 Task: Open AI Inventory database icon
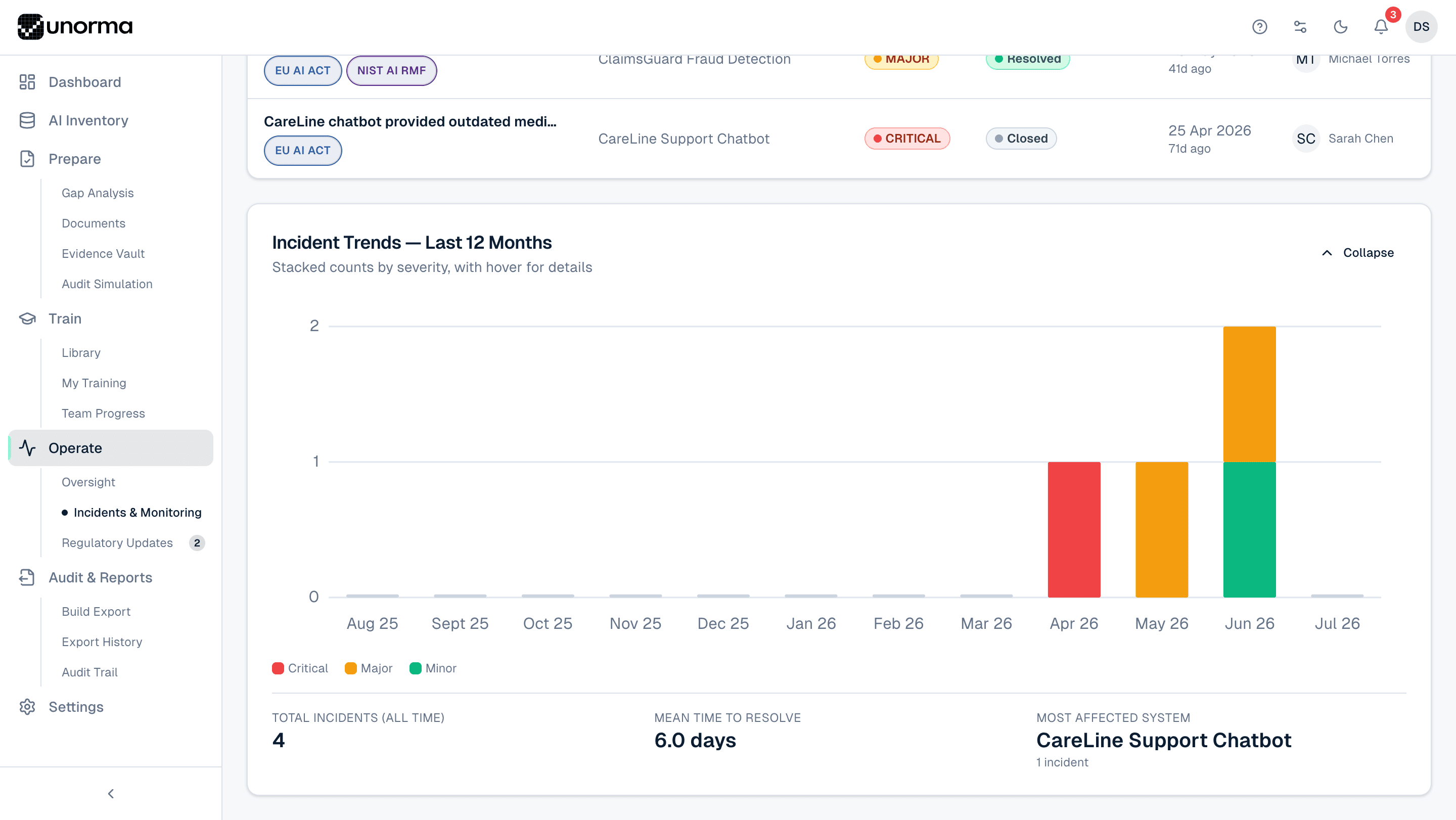[x=27, y=120]
